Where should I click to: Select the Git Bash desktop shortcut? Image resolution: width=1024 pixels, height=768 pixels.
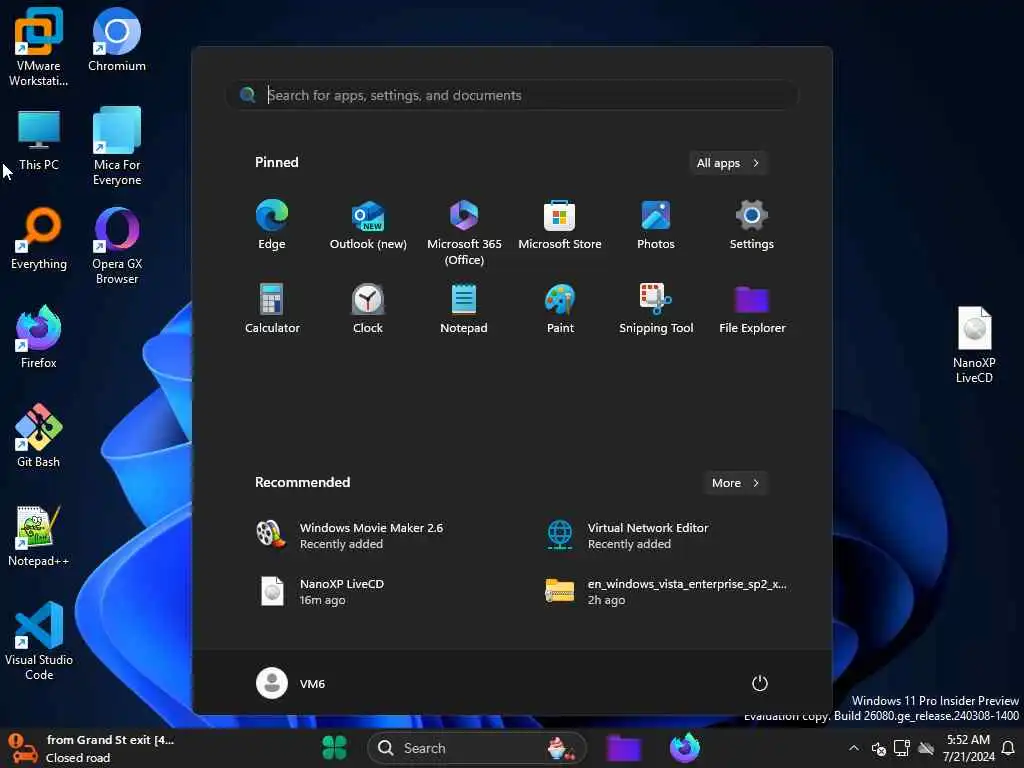click(x=39, y=436)
